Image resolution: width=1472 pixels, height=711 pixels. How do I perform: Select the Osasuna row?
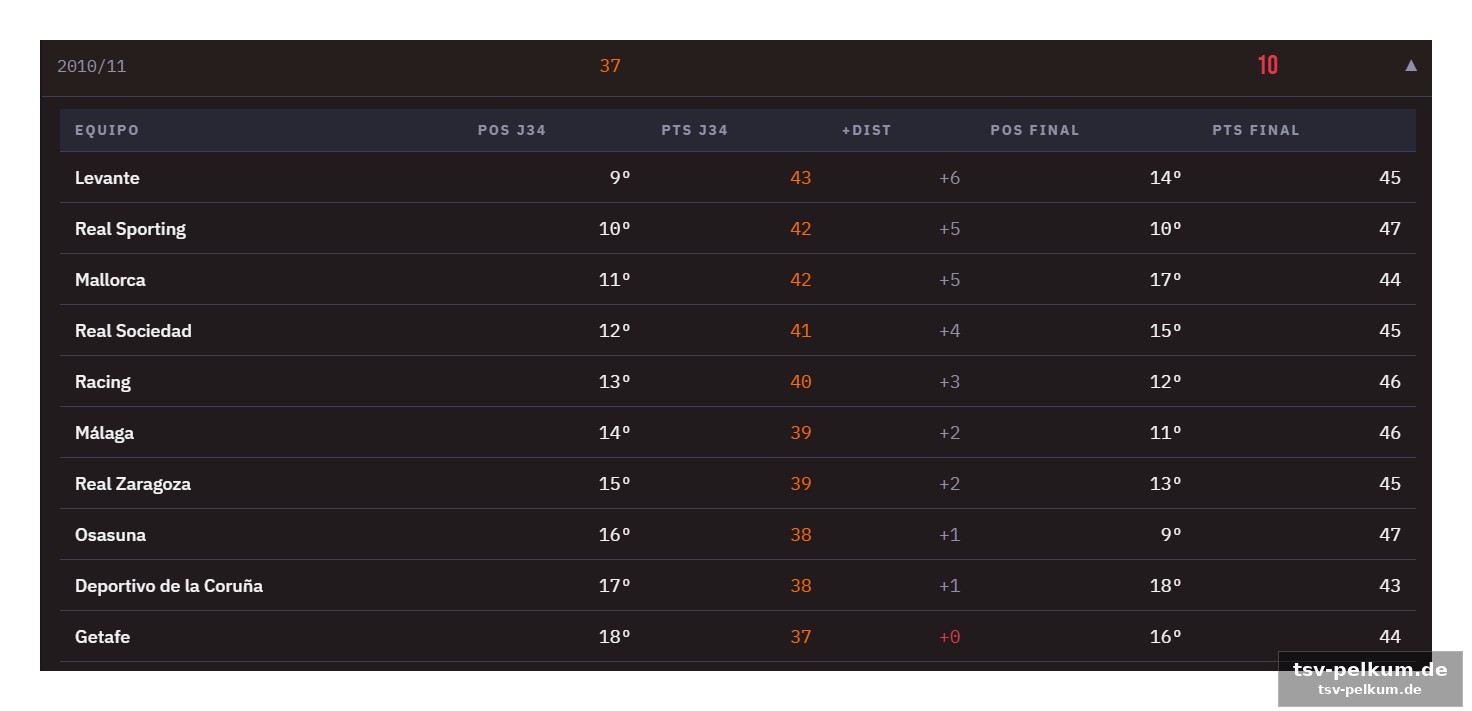[x=738, y=535]
